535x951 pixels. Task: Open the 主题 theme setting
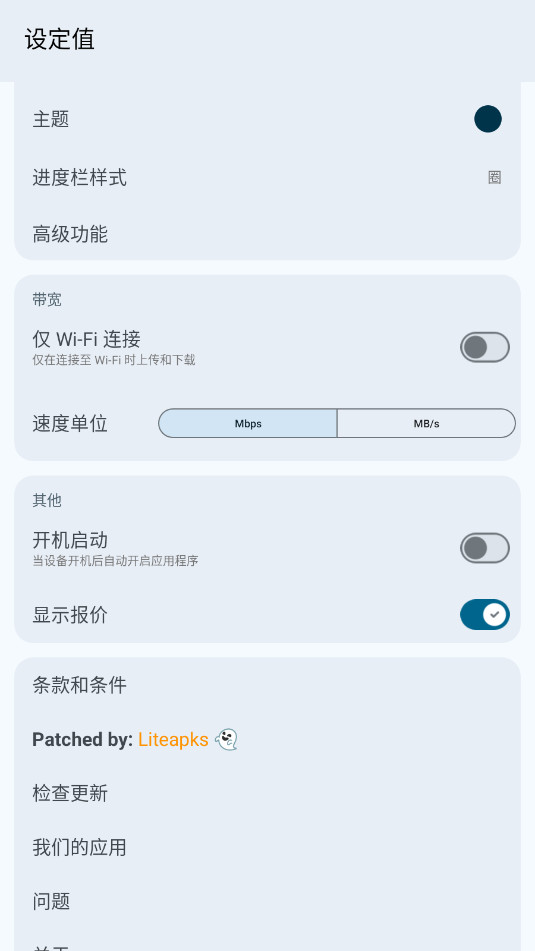(267, 119)
